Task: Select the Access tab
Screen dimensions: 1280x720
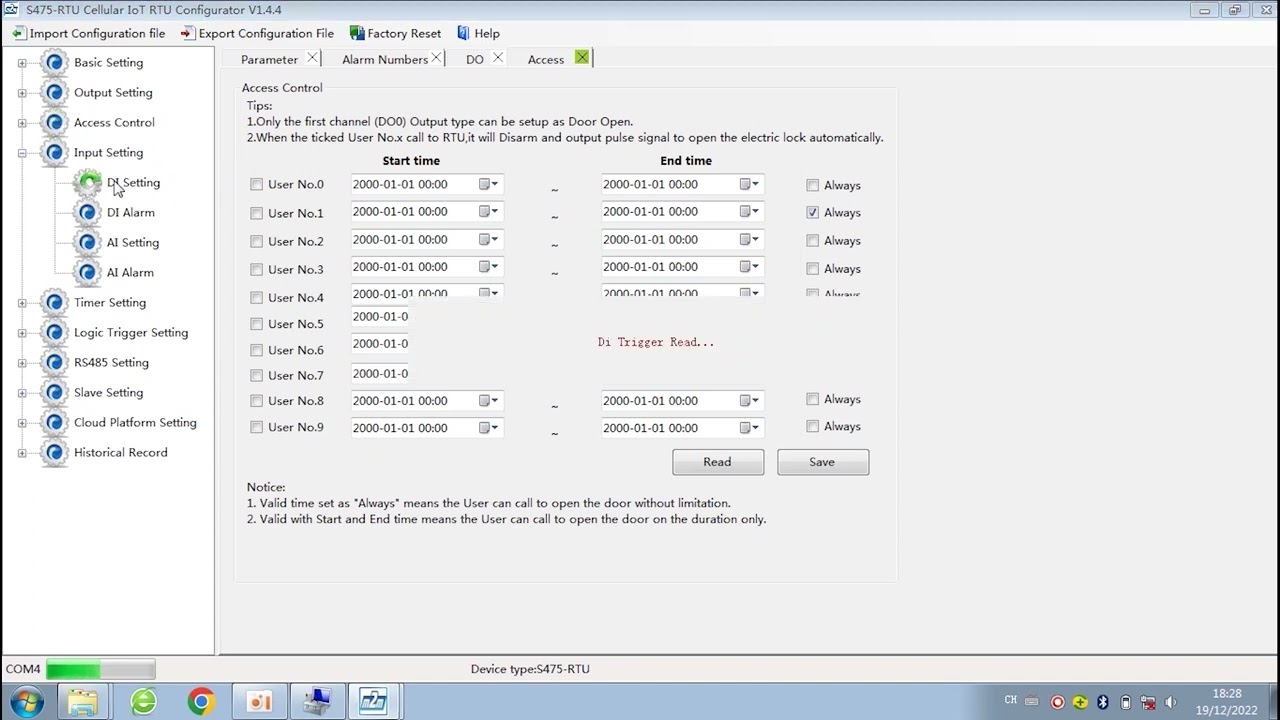Action: [x=546, y=59]
